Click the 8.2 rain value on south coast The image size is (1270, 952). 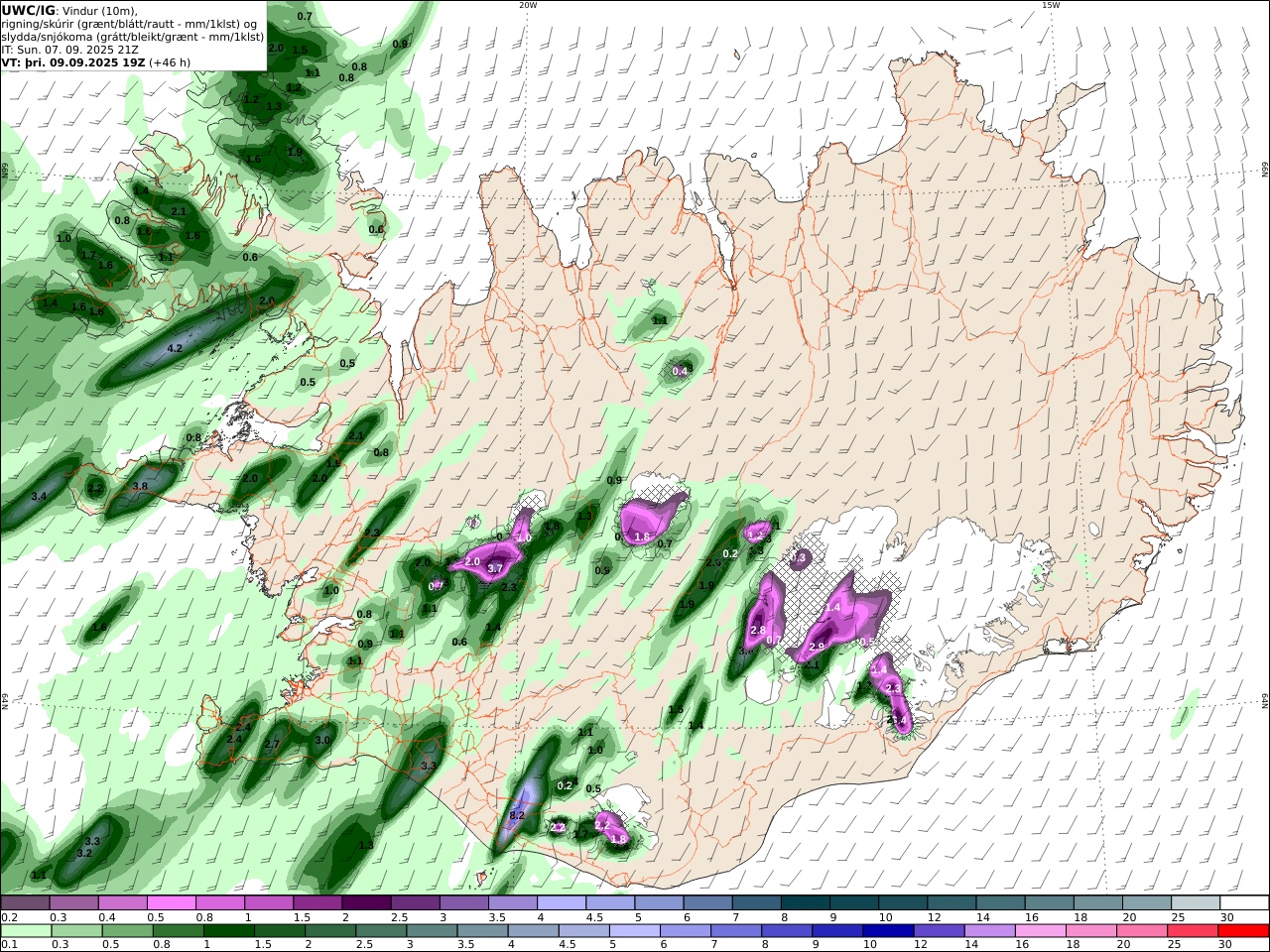pyautogui.click(x=517, y=816)
